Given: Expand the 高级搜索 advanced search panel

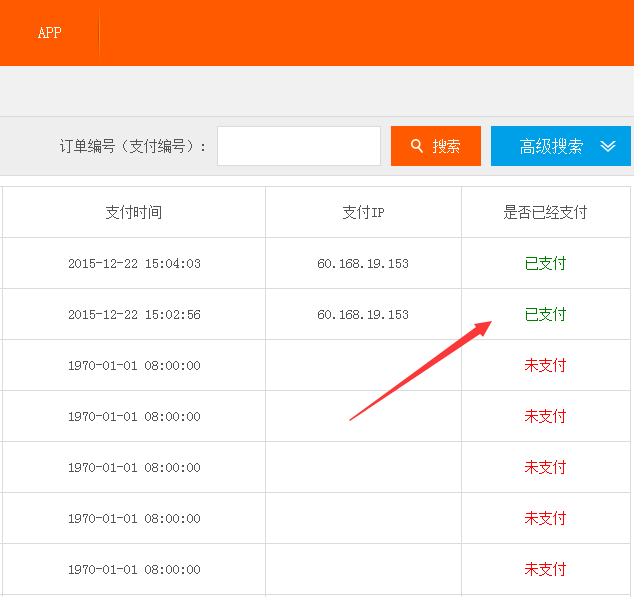Looking at the screenshot, I should coord(561,146).
